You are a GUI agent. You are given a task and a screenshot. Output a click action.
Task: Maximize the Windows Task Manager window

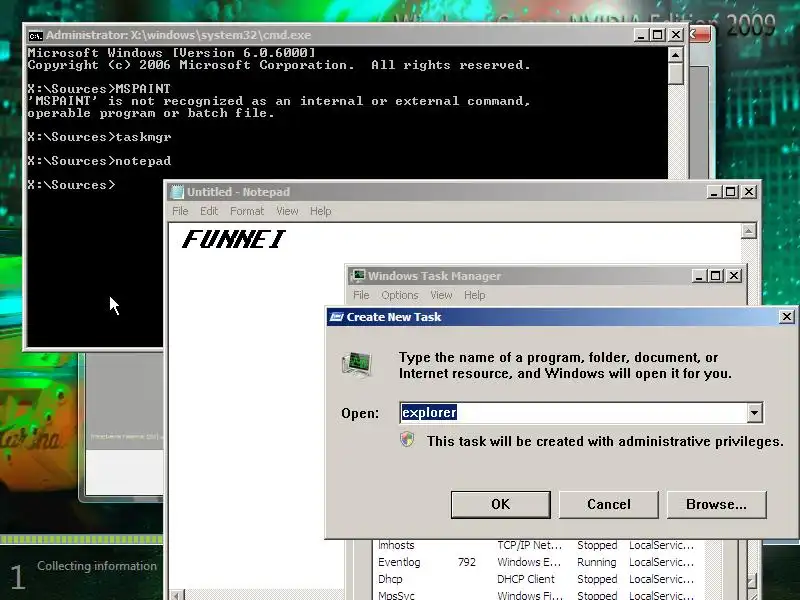point(716,276)
